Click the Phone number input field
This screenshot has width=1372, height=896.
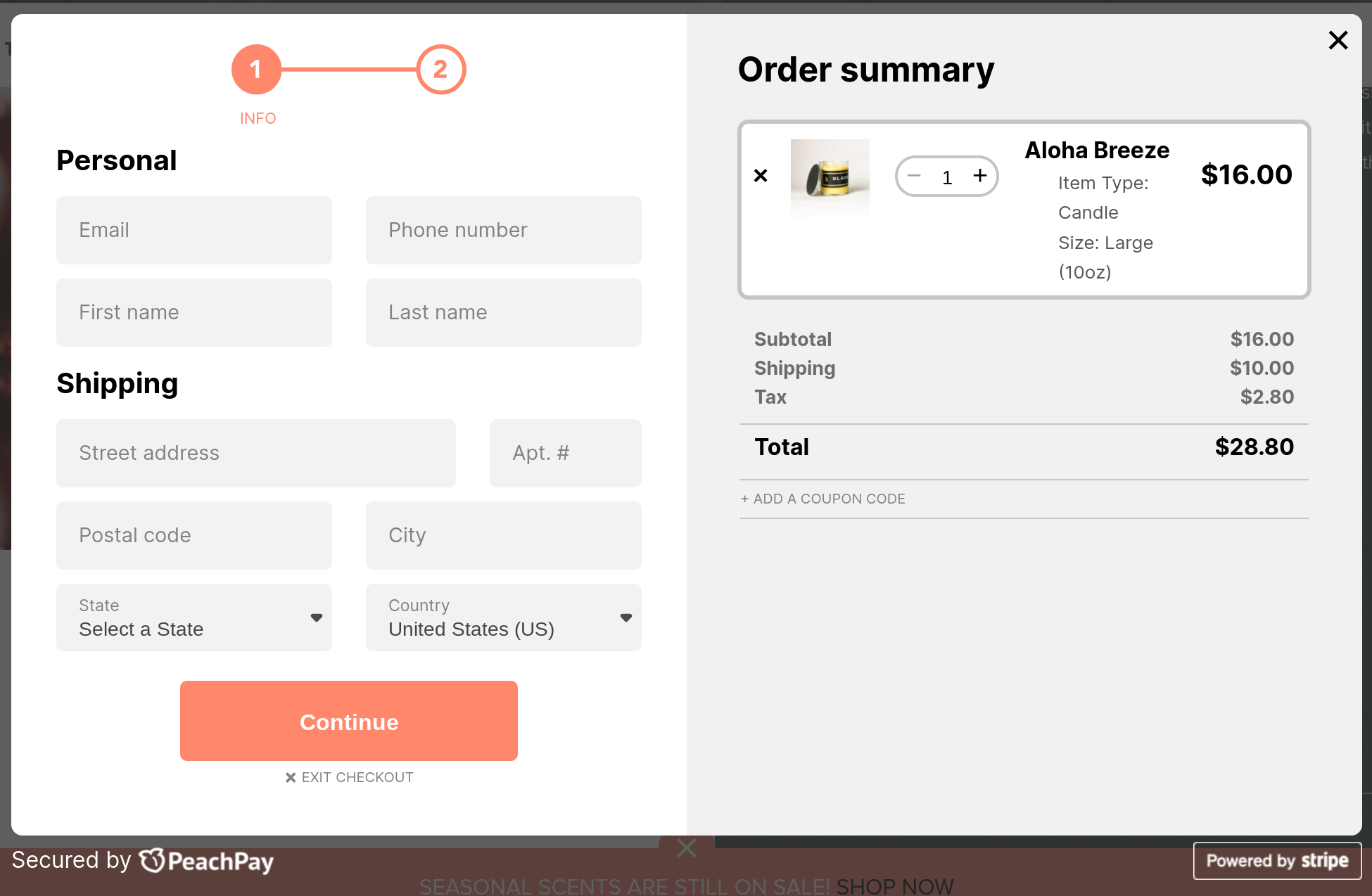pos(503,230)
